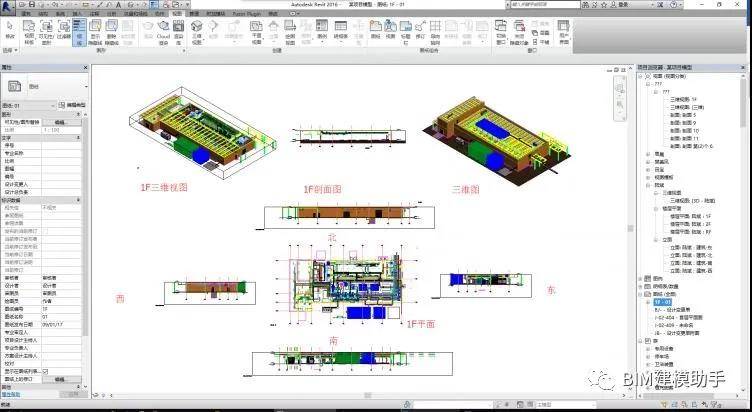
Task: Click the Switch Windows ribbon icon
Action: pyautogui.click(x=501, y=32)
